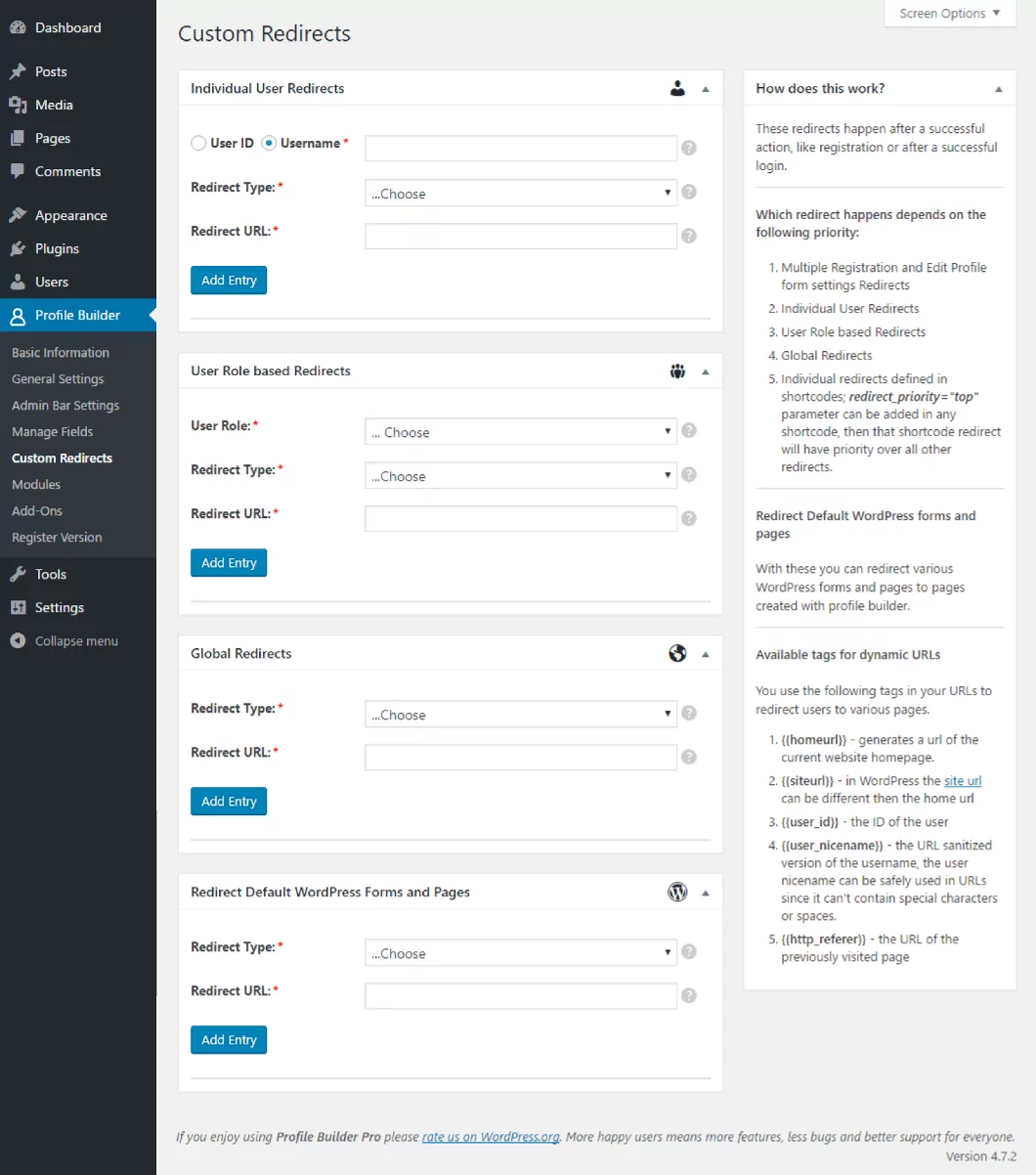Open Redirect Type dropdown in Redirect Default WordPress Forms
The height and width of the screenshot is (1175, 1036).
pos(521,952)
